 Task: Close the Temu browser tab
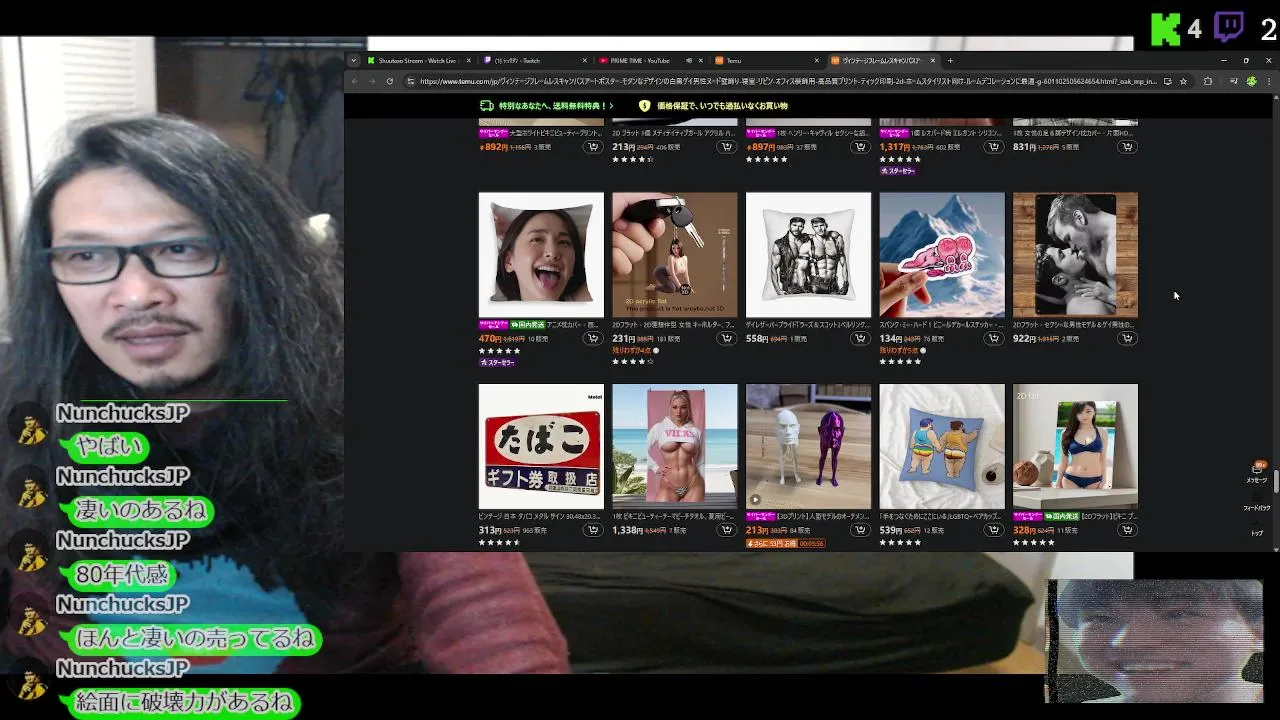pos(817,61)
